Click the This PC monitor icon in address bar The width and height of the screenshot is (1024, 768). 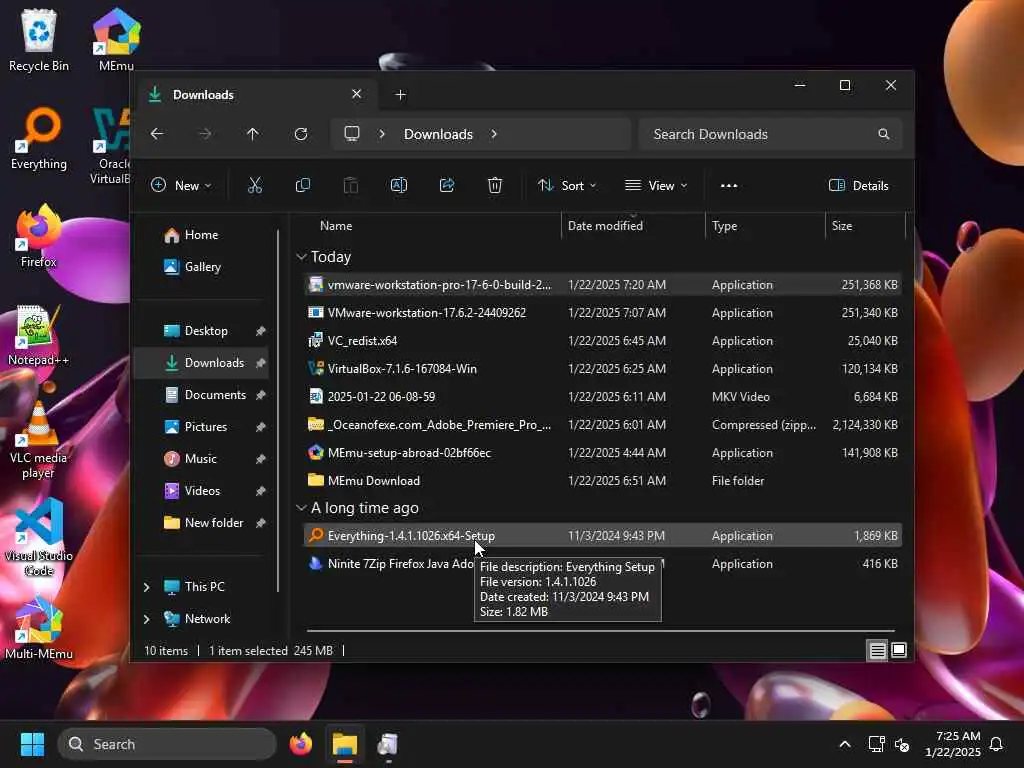coord(352,134)
